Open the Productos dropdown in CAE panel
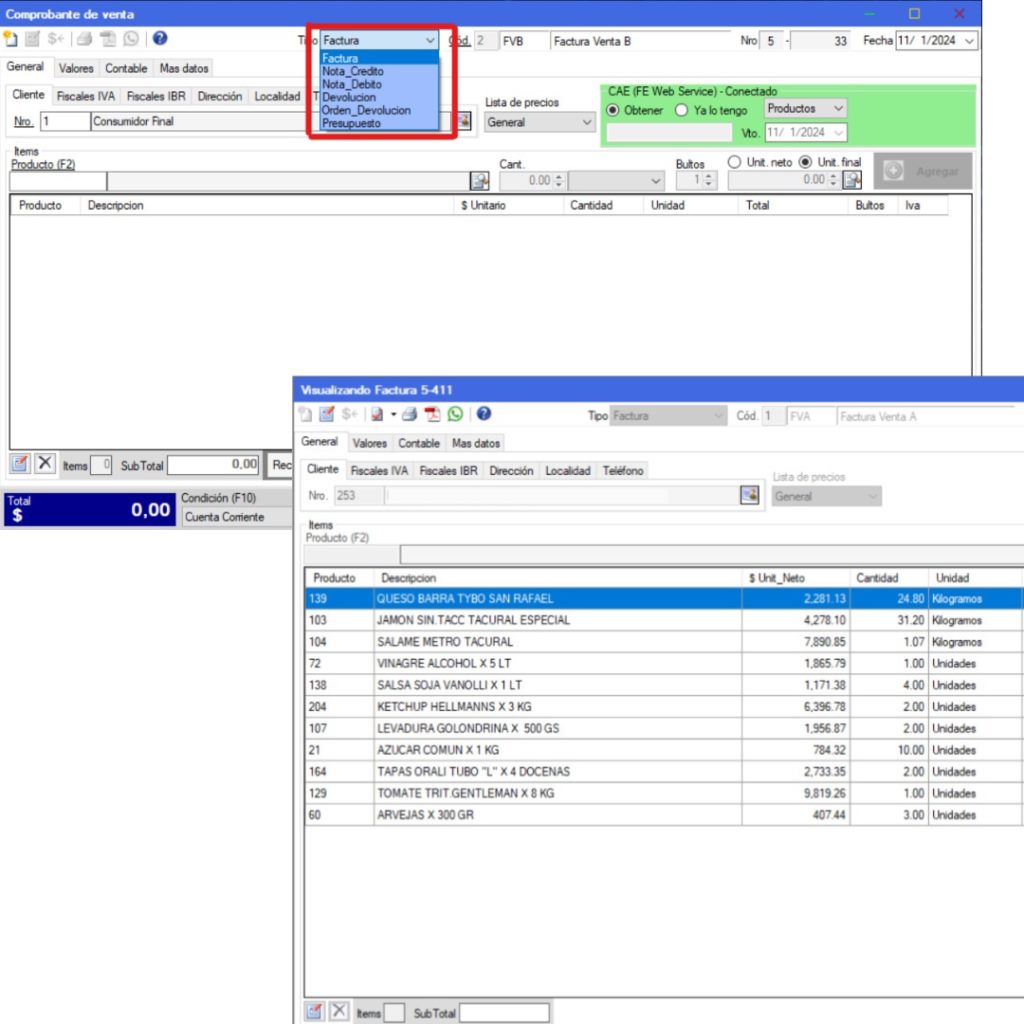The image size is (1024, 1024). (838, 108)
